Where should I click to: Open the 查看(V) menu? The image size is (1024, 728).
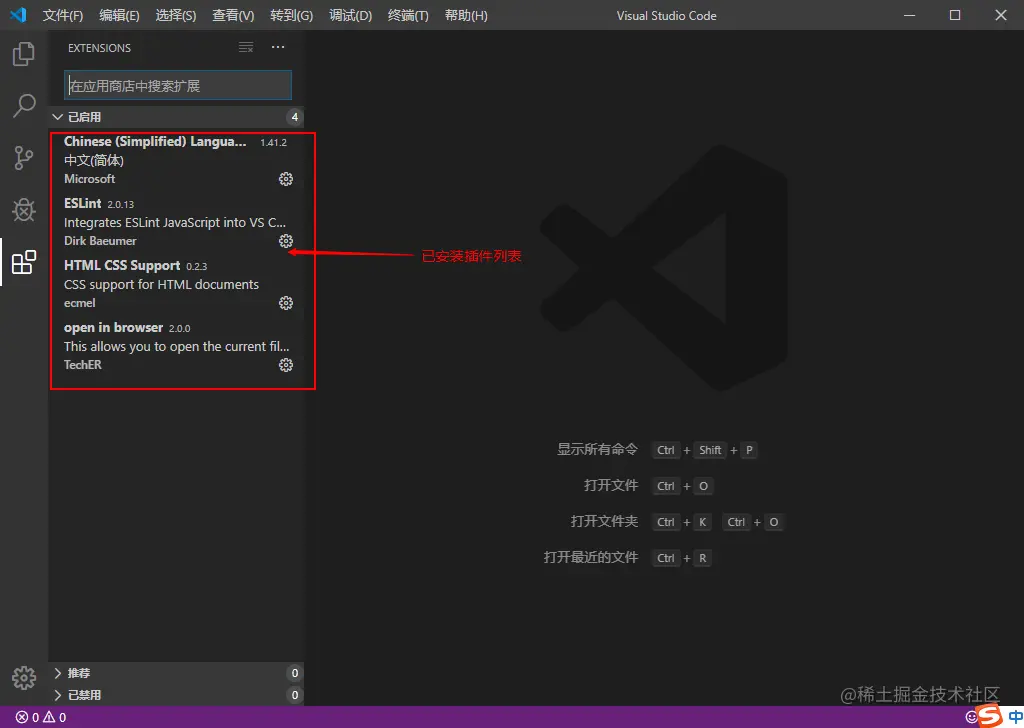(233, 15)
